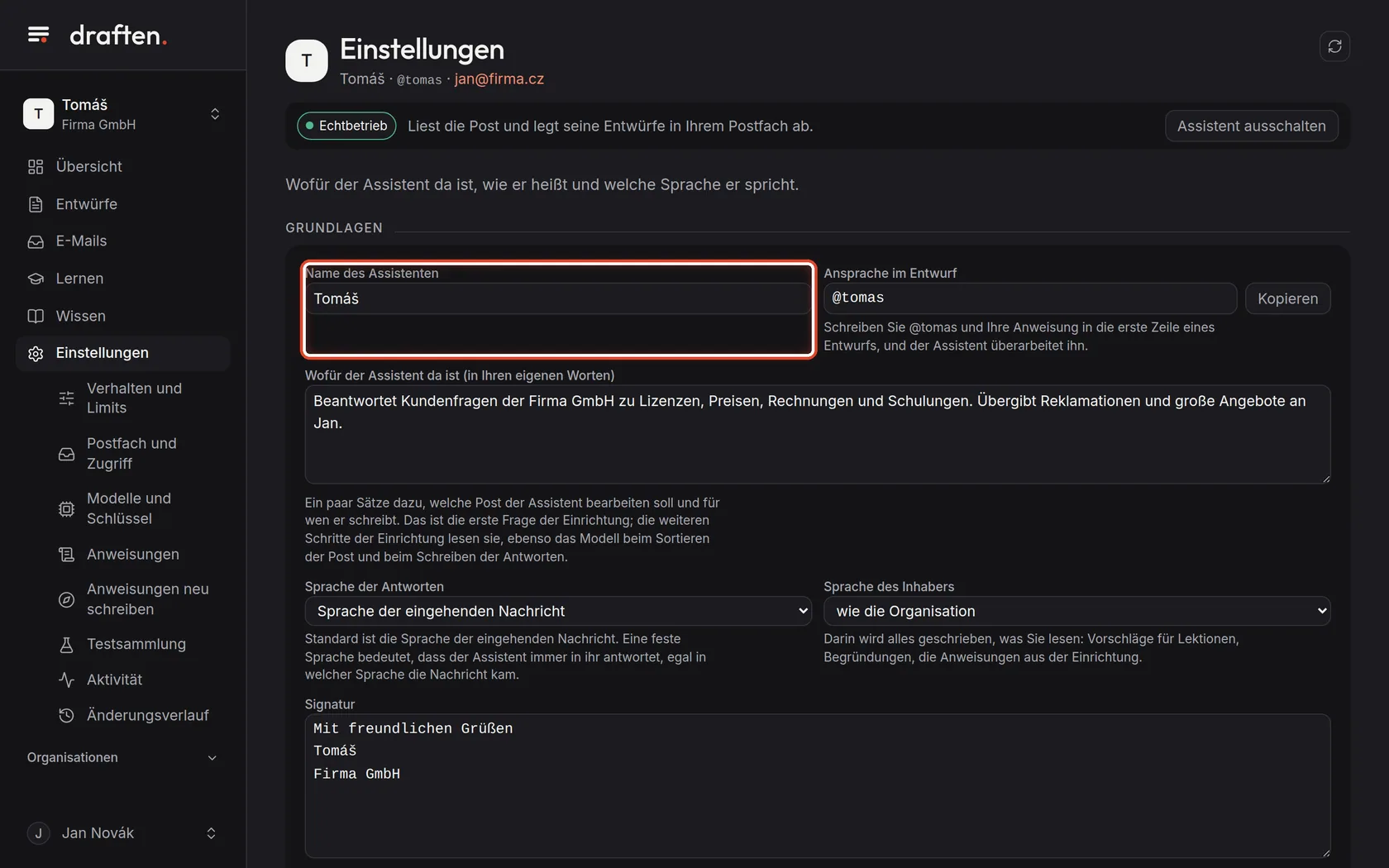
Task: Click the Ansprache im Entwurf @tomas field
Action: [x=1029, y=298]
